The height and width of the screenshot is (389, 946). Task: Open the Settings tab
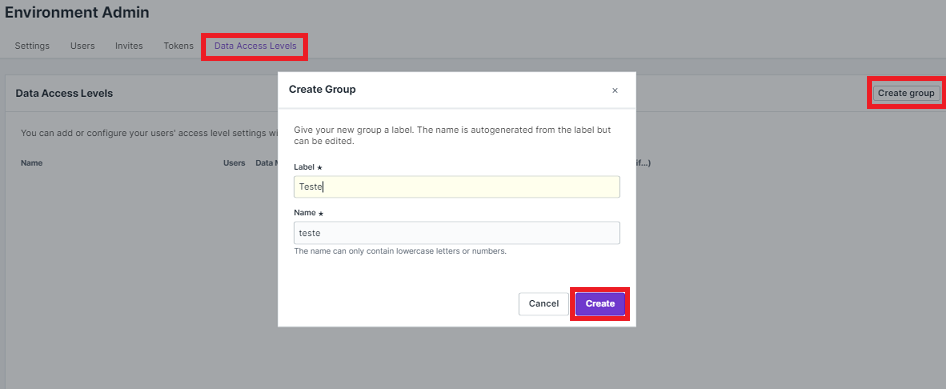[x=32, y=46]
